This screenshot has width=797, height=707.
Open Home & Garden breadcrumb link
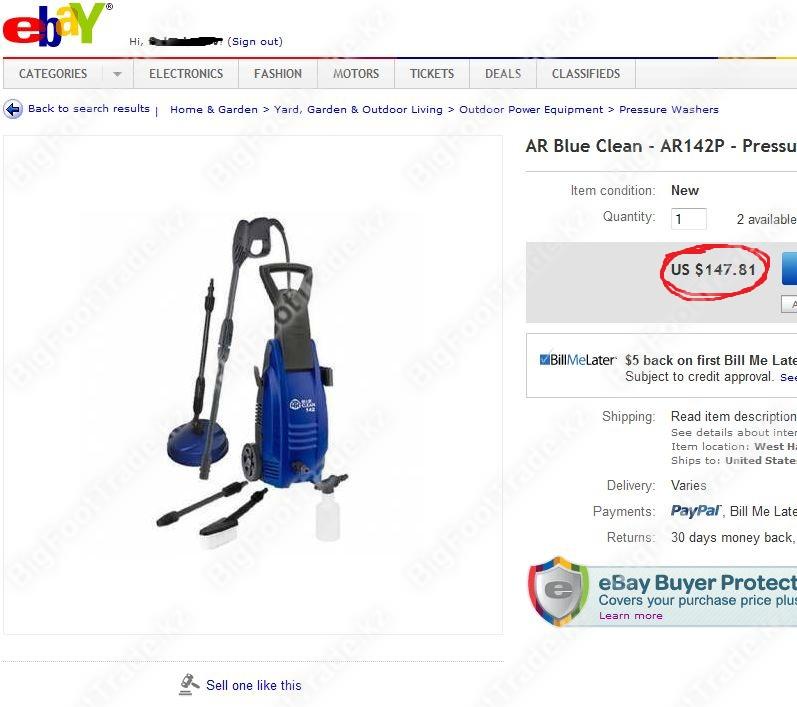[x=214, y=110]
